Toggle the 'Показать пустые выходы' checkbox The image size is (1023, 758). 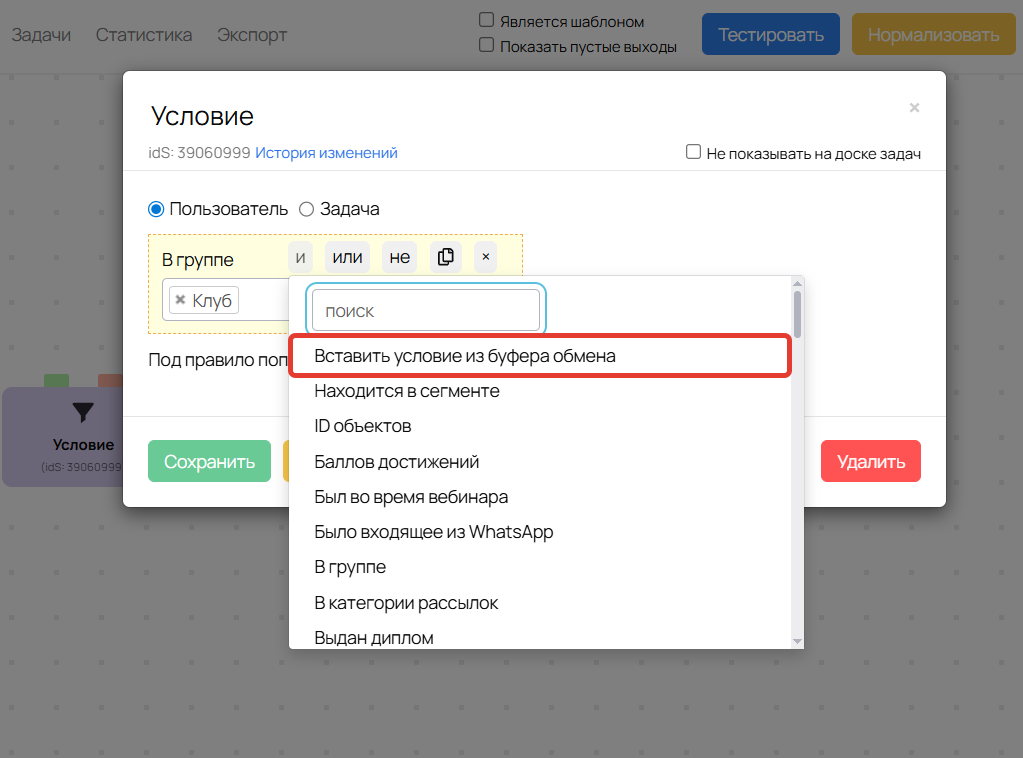(487, 45)
